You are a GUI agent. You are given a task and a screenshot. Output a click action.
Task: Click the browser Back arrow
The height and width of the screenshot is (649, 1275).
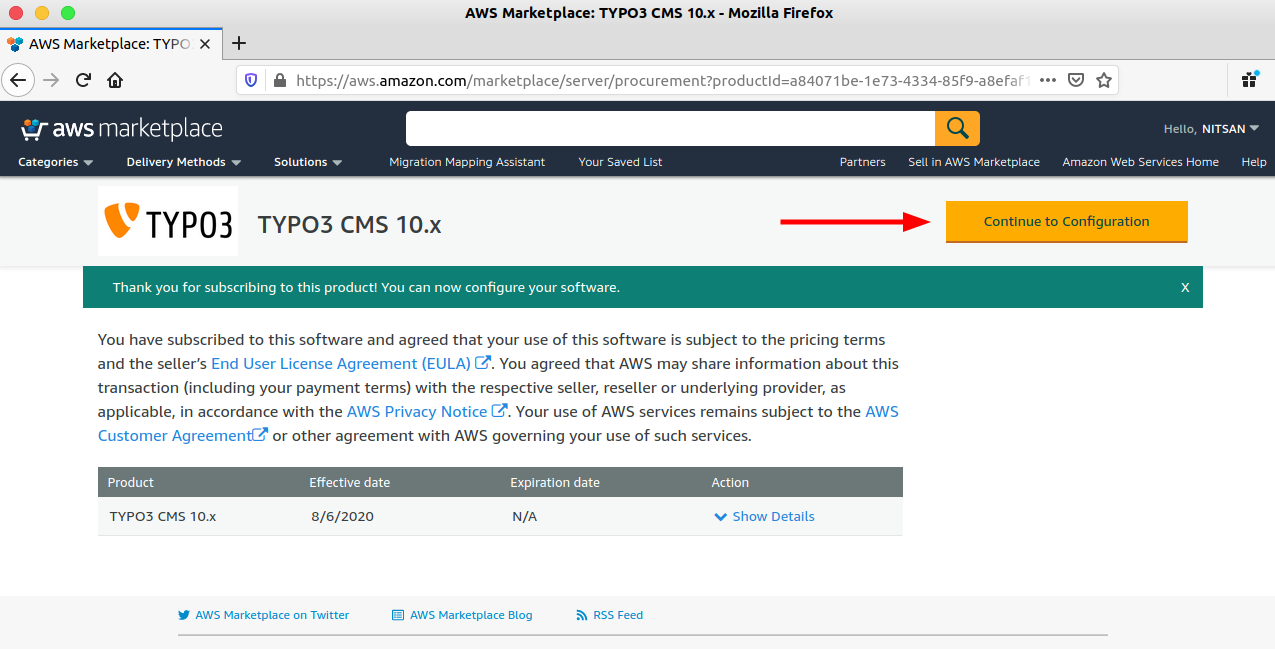pos(19,80)
